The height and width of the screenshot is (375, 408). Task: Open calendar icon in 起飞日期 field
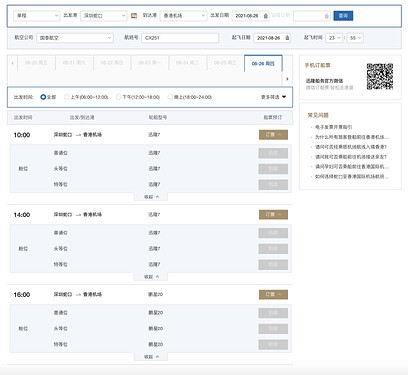pyautogui.click(x=287, y=38)
